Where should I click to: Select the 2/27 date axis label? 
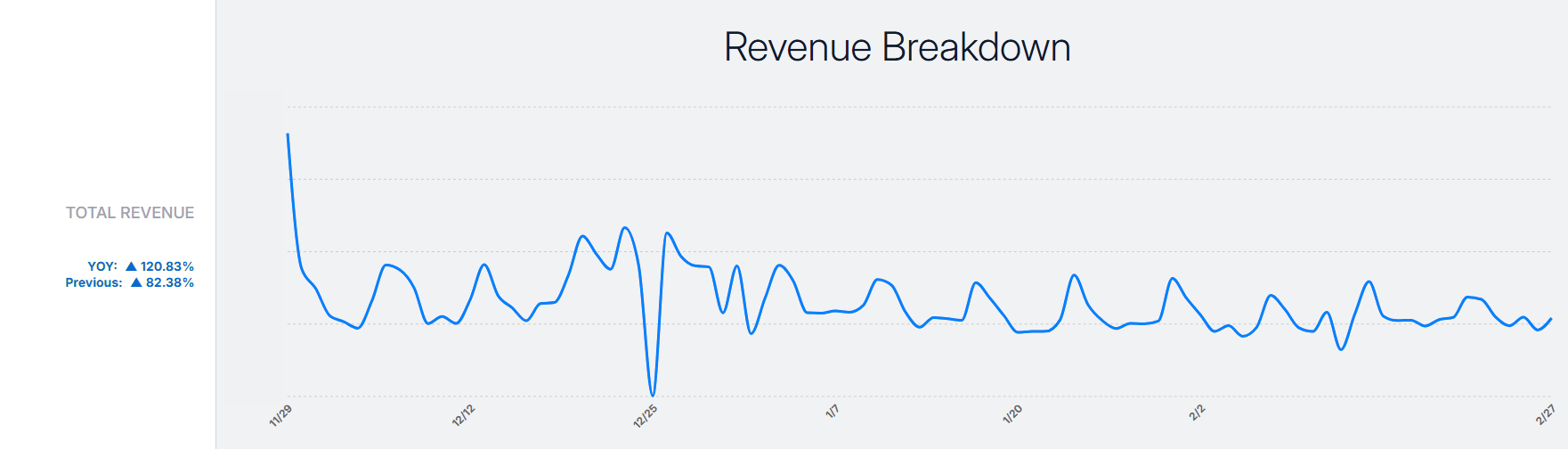(x=1545, y=414)
